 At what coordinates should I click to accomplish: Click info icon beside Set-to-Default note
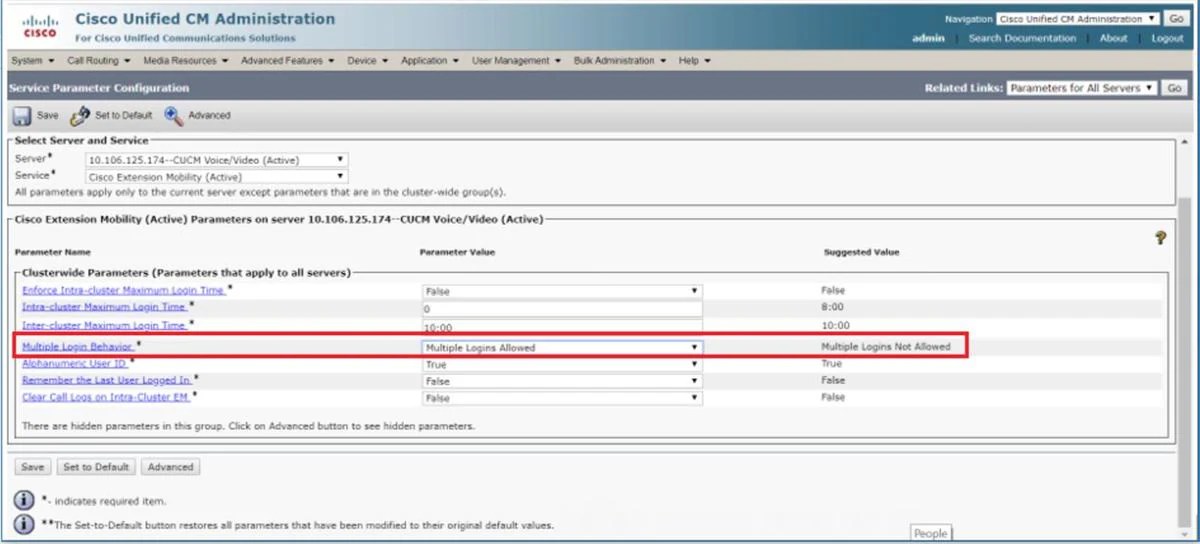[x=24, y=524]
